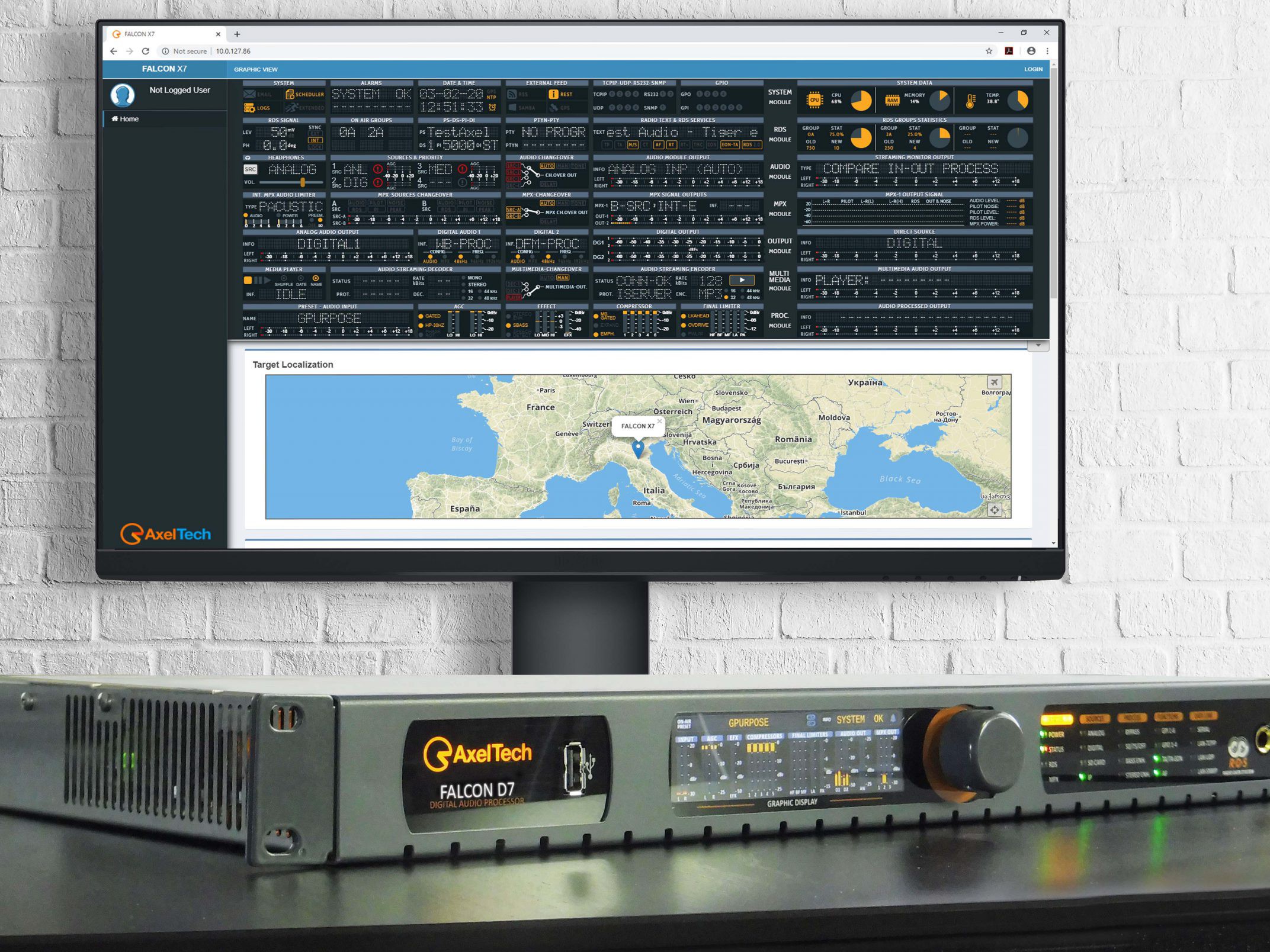The height and width of the screenshot is (952, 1270).
Task: Open the Scheduler icon in System panel
Action: 290,94
